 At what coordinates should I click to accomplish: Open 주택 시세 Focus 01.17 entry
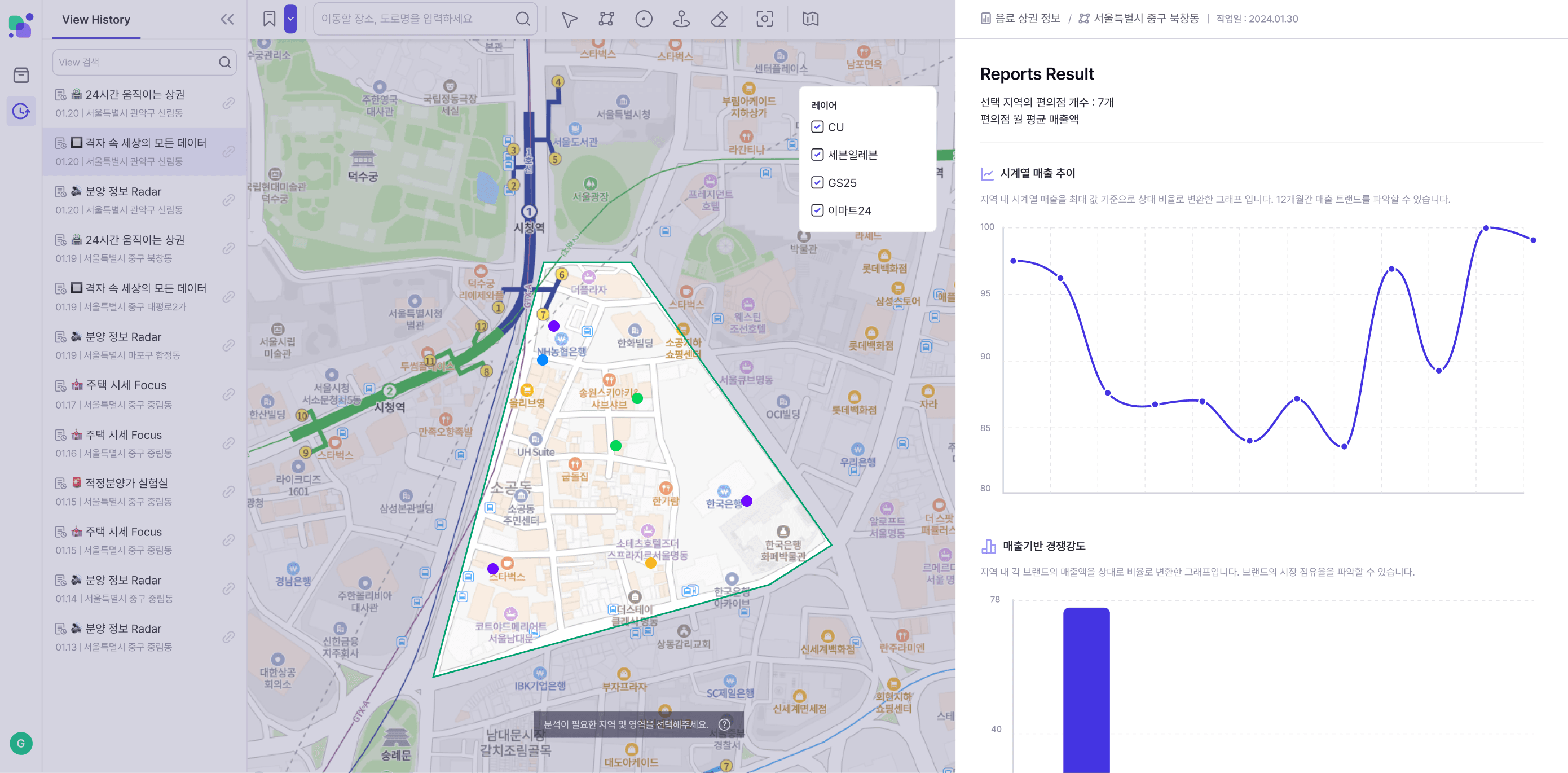point(144,394)
